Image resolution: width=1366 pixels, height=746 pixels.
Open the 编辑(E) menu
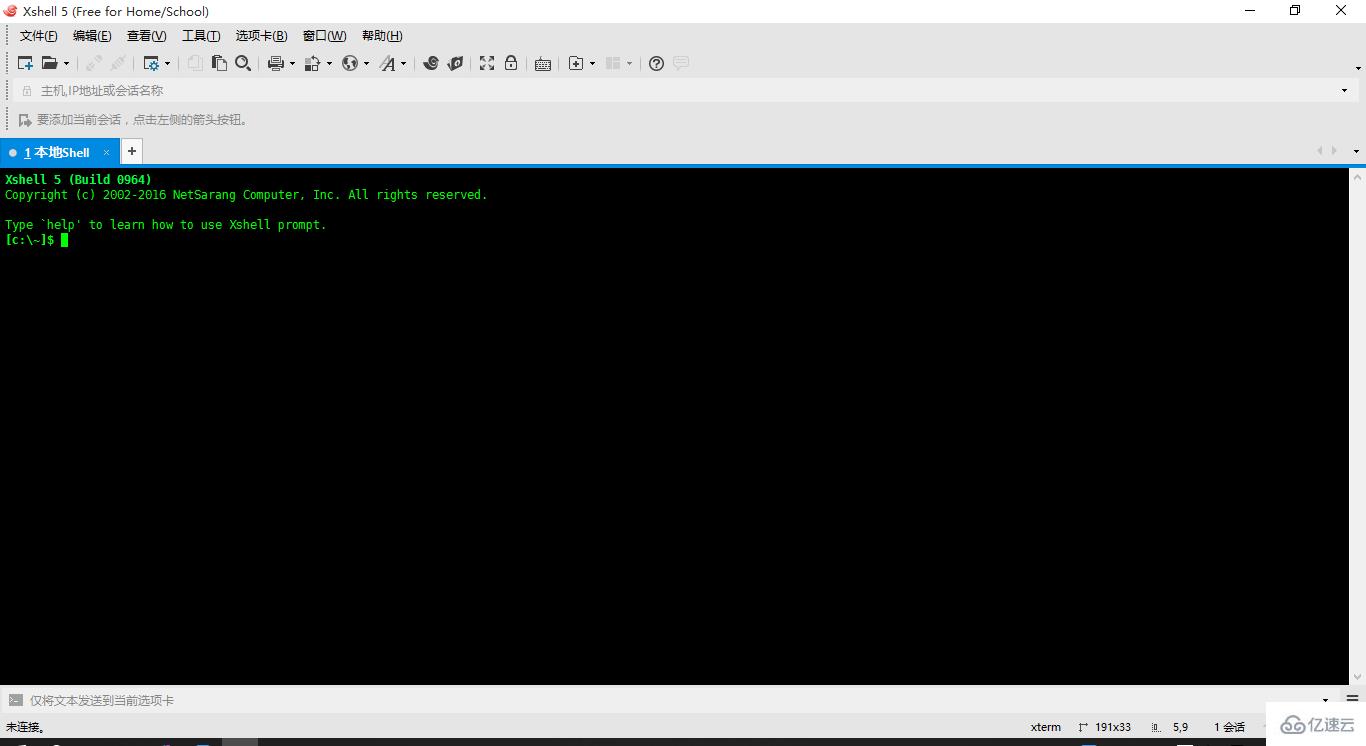tap(92, 36)
